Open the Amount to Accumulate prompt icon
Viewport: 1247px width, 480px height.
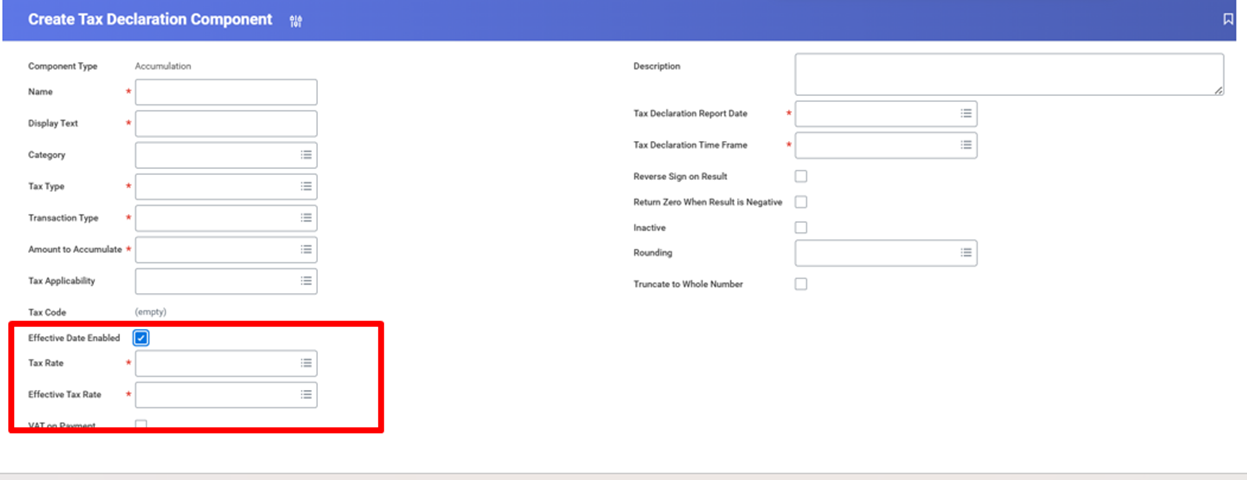click(x=306, y=249)
